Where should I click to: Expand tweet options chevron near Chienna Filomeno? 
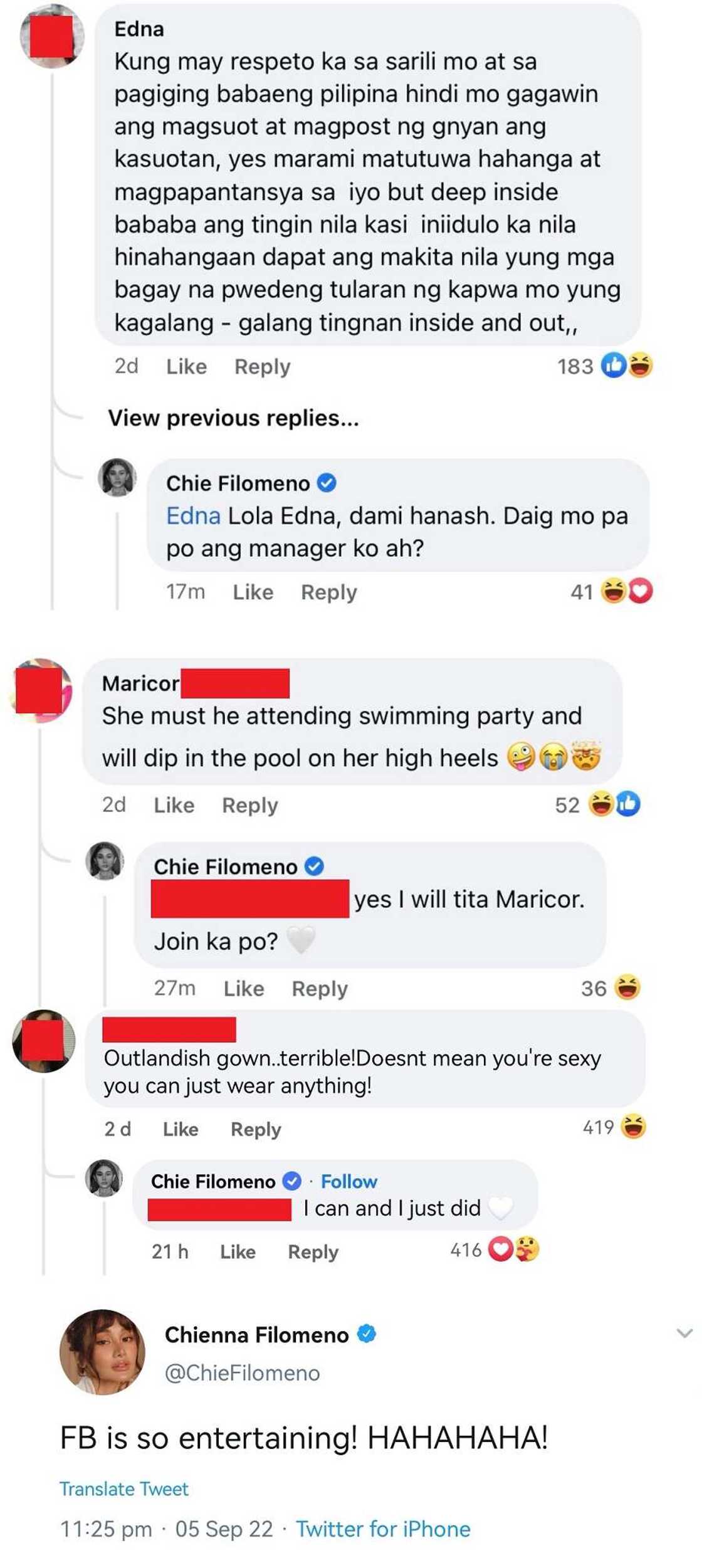point(685,1334)
